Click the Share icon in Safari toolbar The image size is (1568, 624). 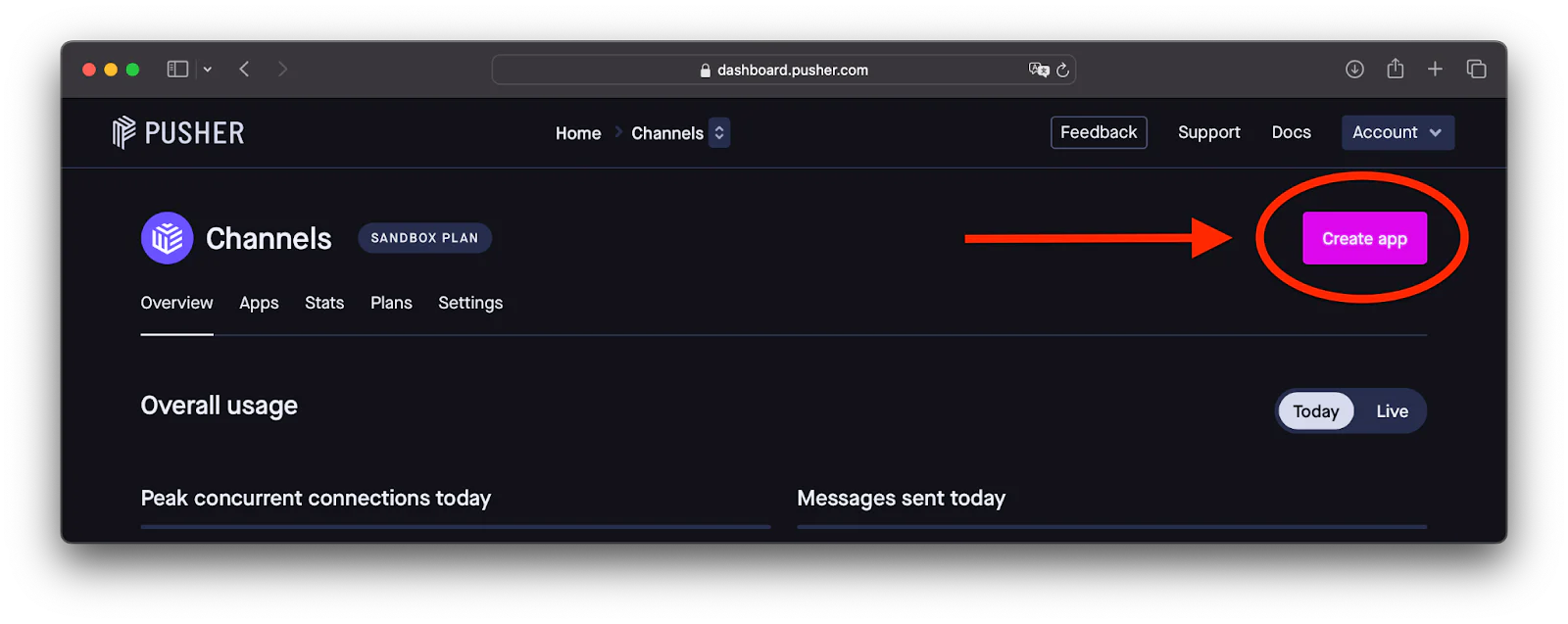click(x=1396, y=68)
